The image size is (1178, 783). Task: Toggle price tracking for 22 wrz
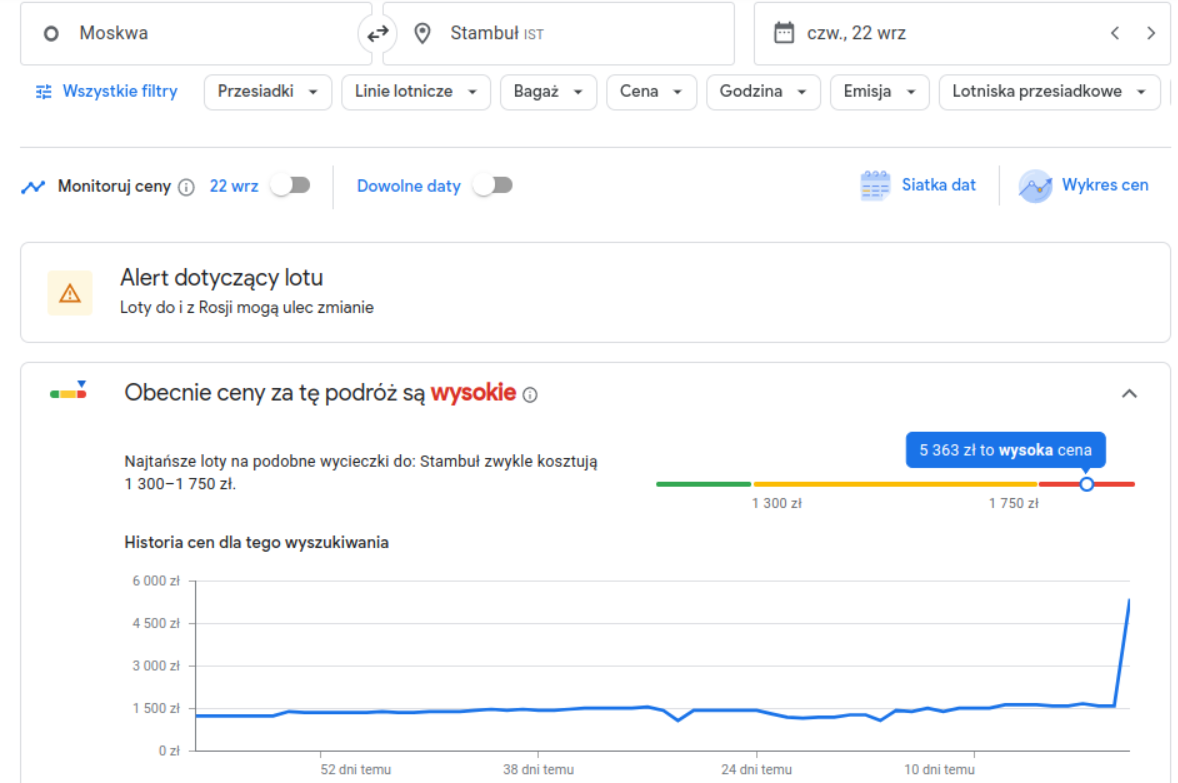pyautogui.click(x=291, y=186)
